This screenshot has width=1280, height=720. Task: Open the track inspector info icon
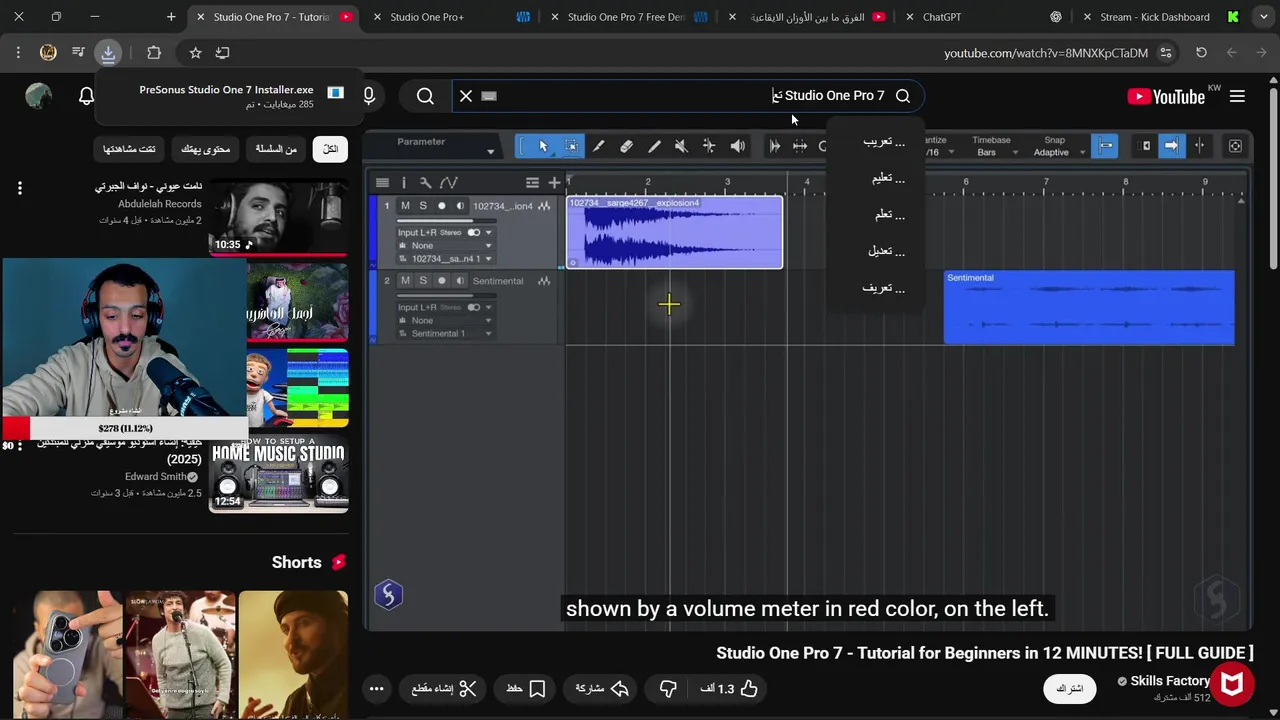click(404, 182)
